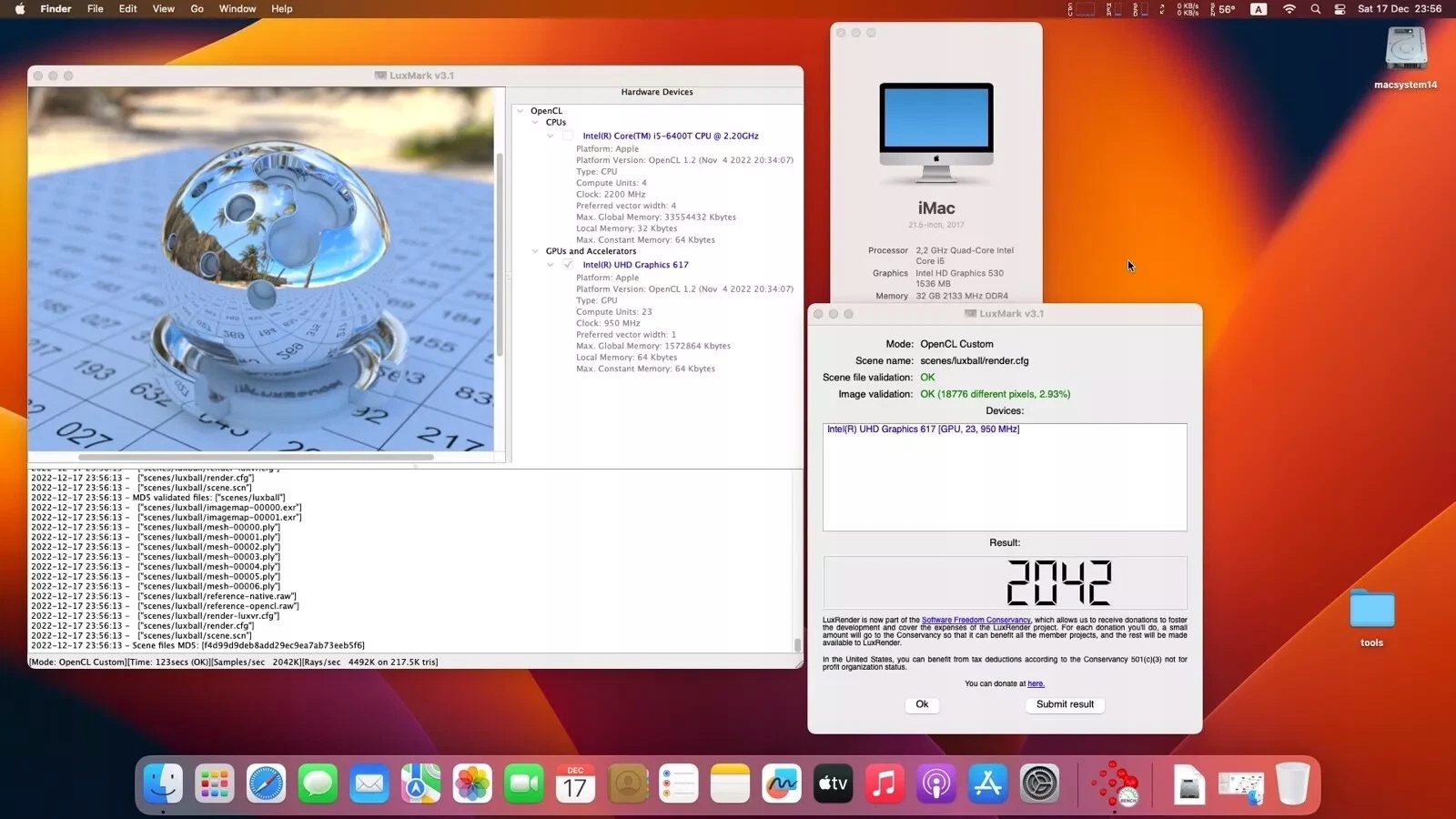Open System Settings from the Dock

click(1039, 784)
